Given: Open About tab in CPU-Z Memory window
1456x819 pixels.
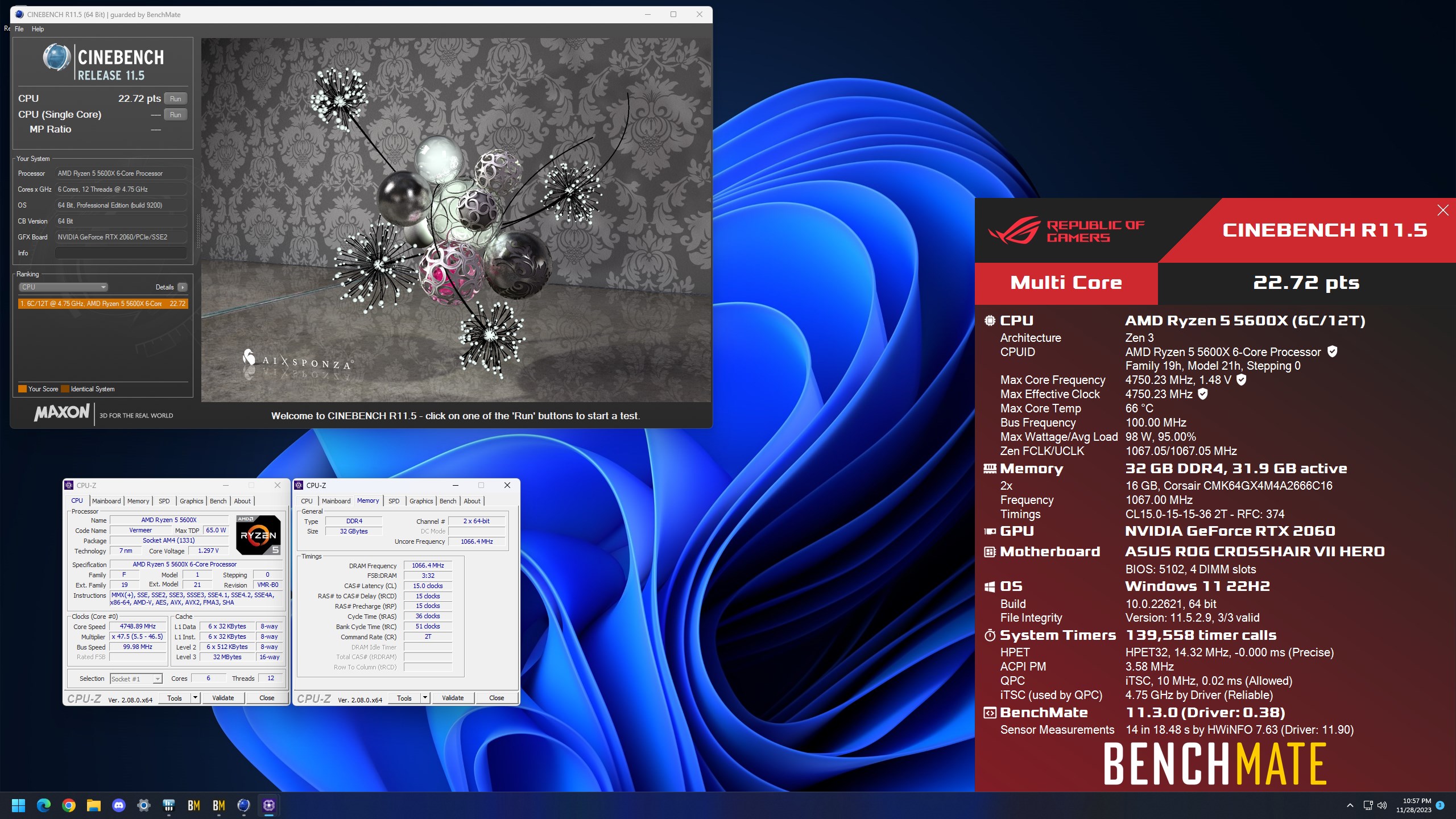Looking at the screenshot, I should 472,501.
